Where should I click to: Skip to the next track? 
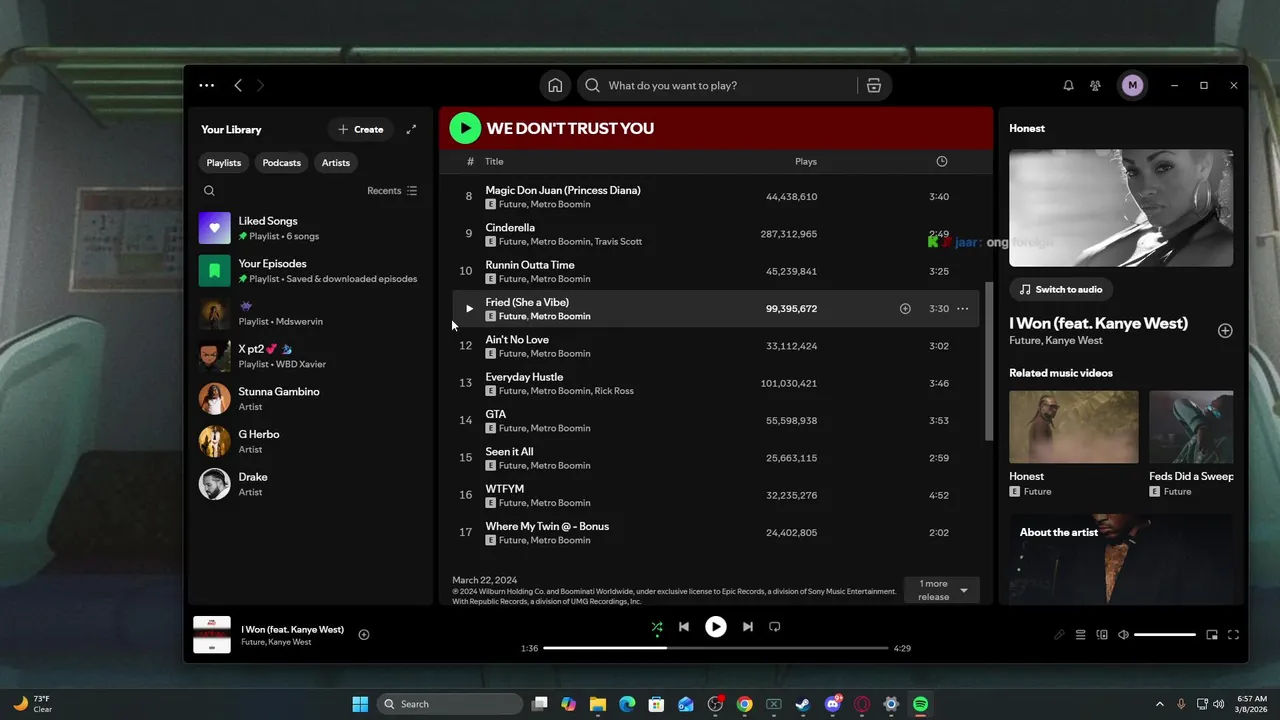pos(747,627)
